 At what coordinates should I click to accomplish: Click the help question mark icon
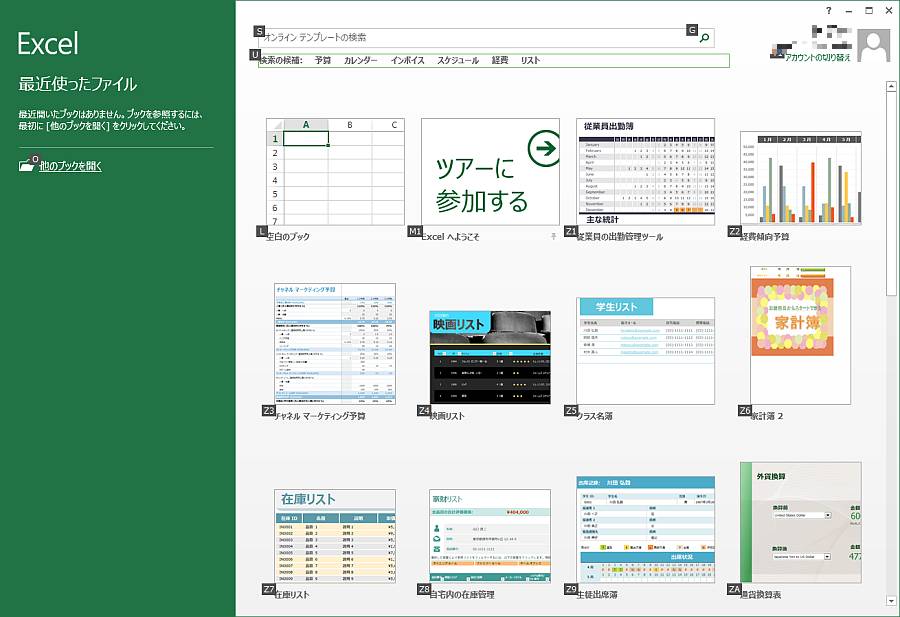828,10
